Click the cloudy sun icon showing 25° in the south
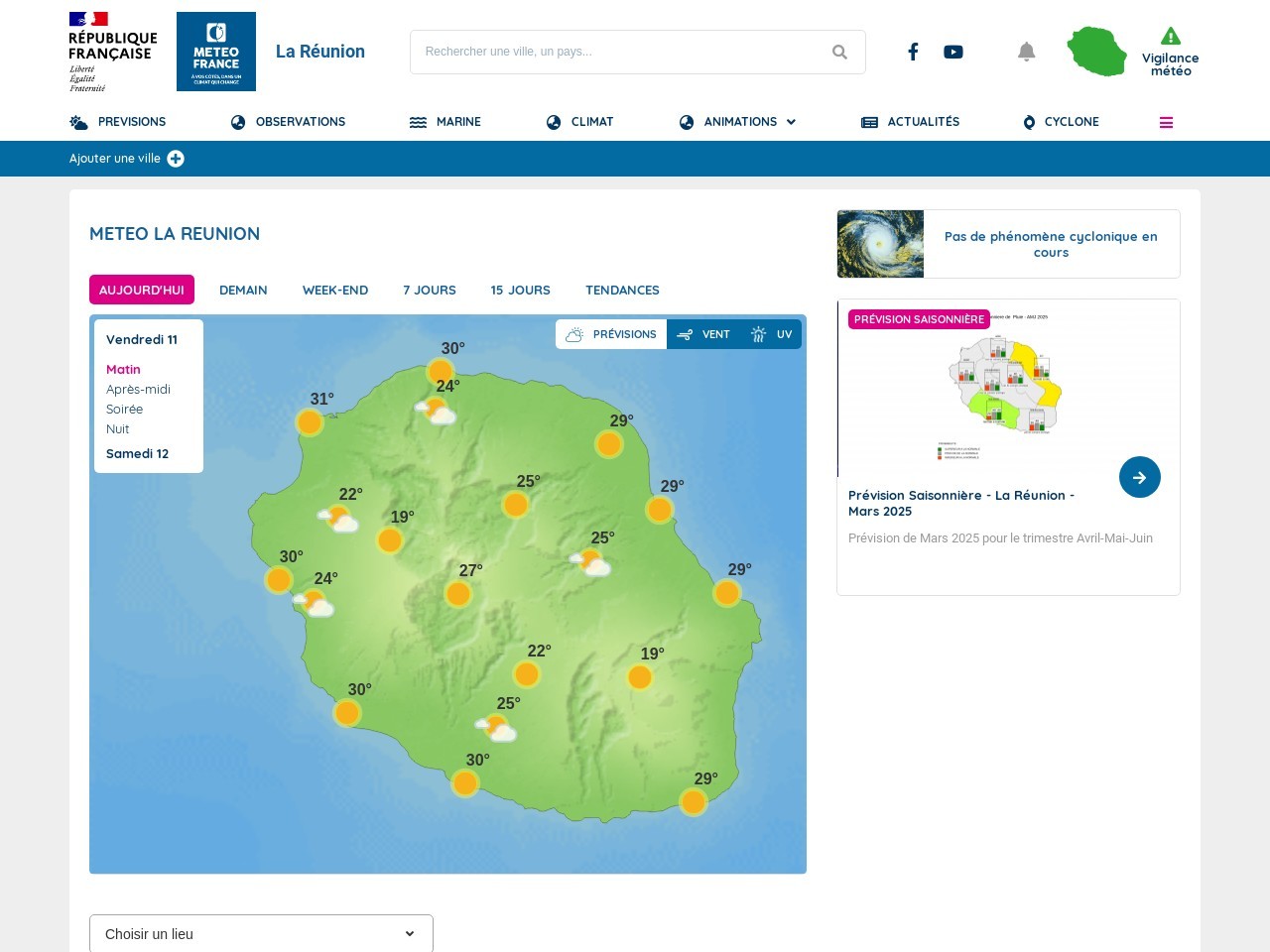The height and width of the screenshot is (952, 1270). (x=496, y=729)
